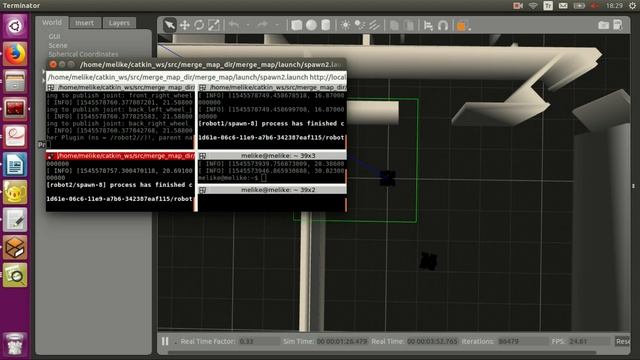Open LibreOffice Writer from the dock
This screenshot has height=360, width=640.
[x=15, y=164]
